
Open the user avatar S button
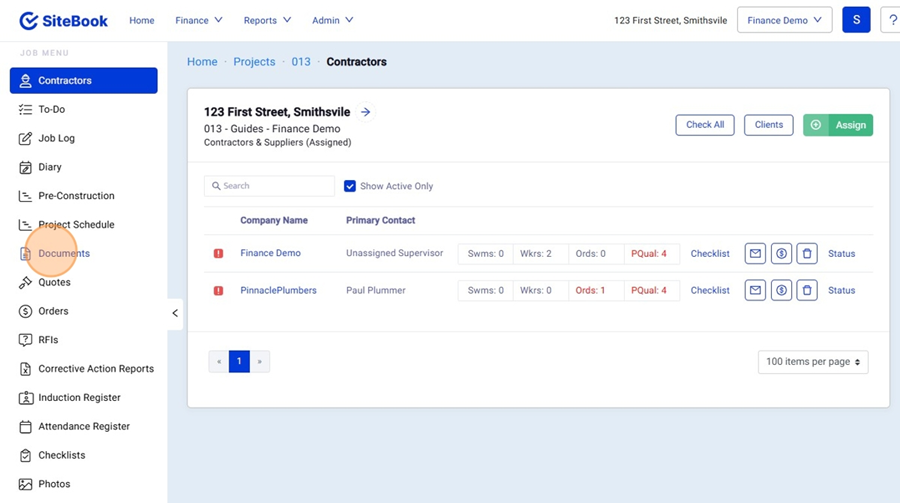point(856,20)
